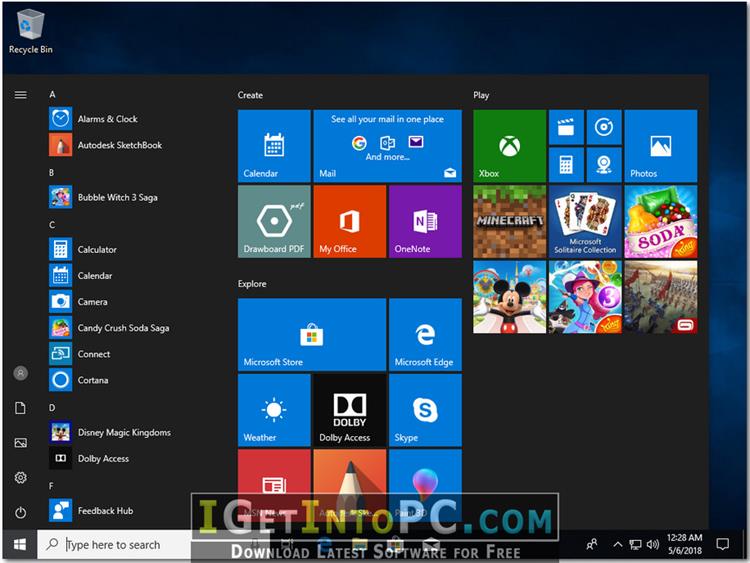Open the user account icon
Image resolution: width=750 pixels, height=563 pixels.
(21, 373)
